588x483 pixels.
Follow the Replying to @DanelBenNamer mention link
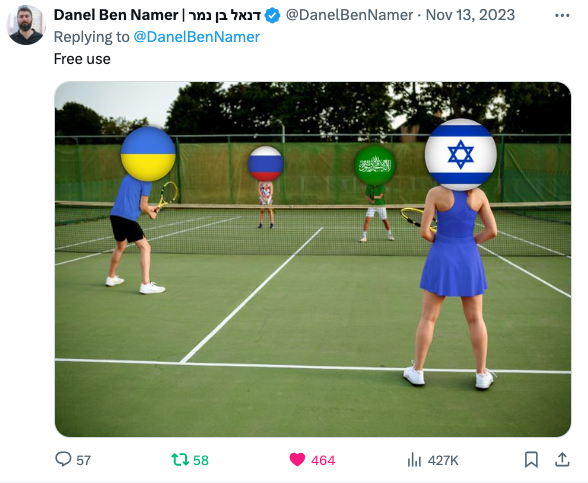click(x=196, y=37)
